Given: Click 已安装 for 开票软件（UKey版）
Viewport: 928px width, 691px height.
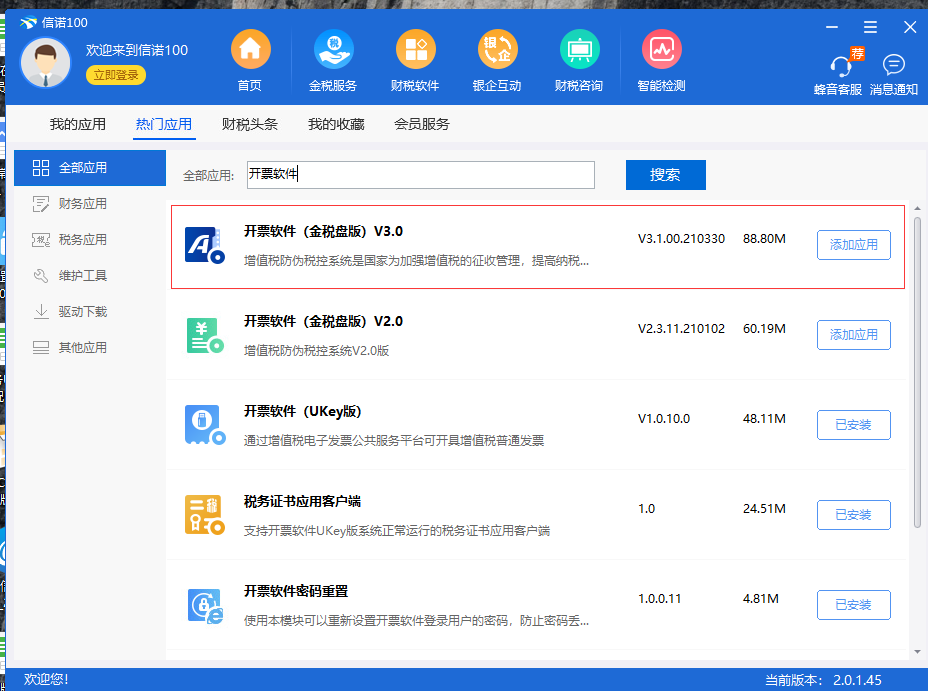Looking at the screenshot, I should [x=853, y=425].
